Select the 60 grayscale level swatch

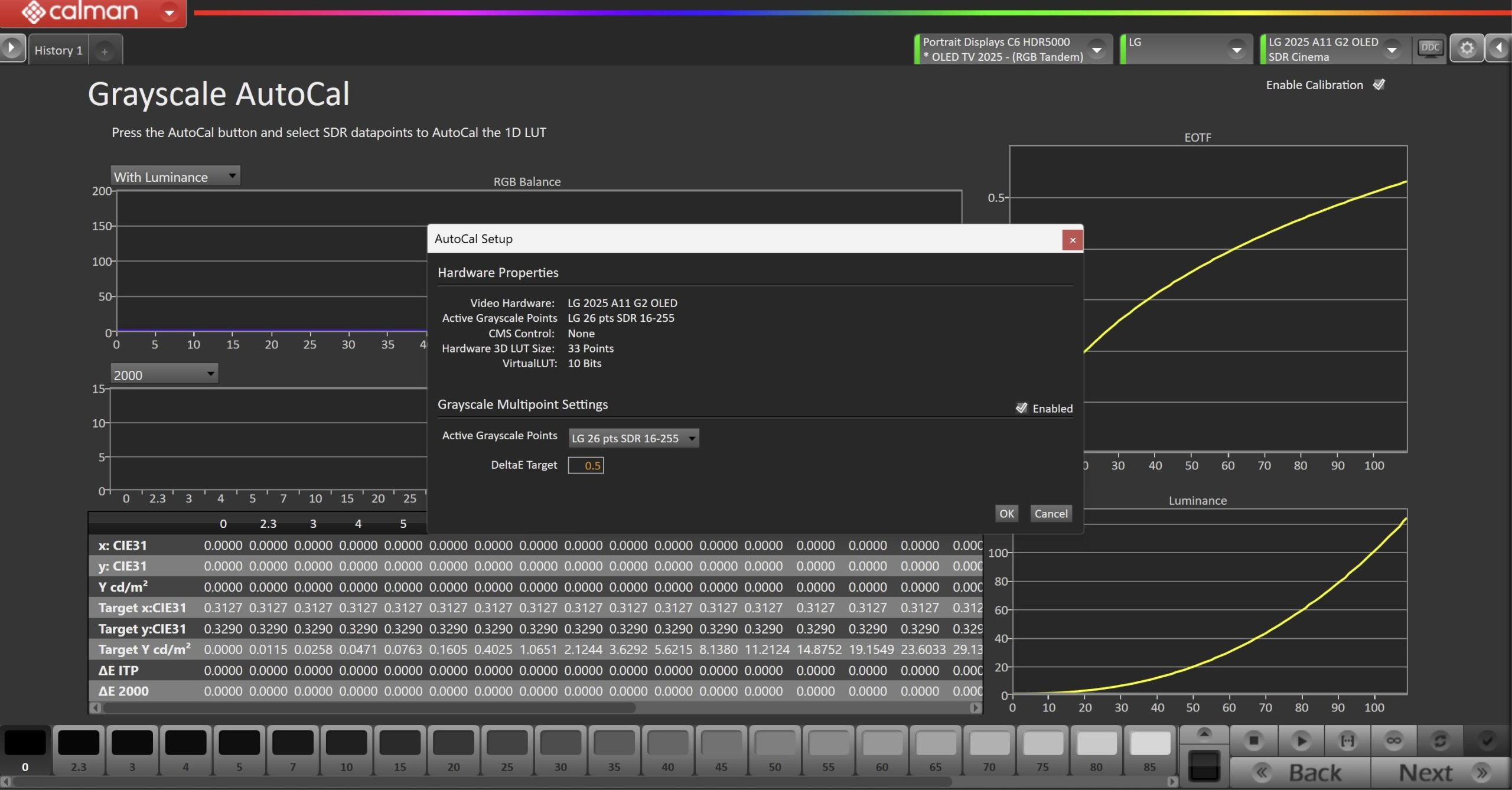click(882, 750)
